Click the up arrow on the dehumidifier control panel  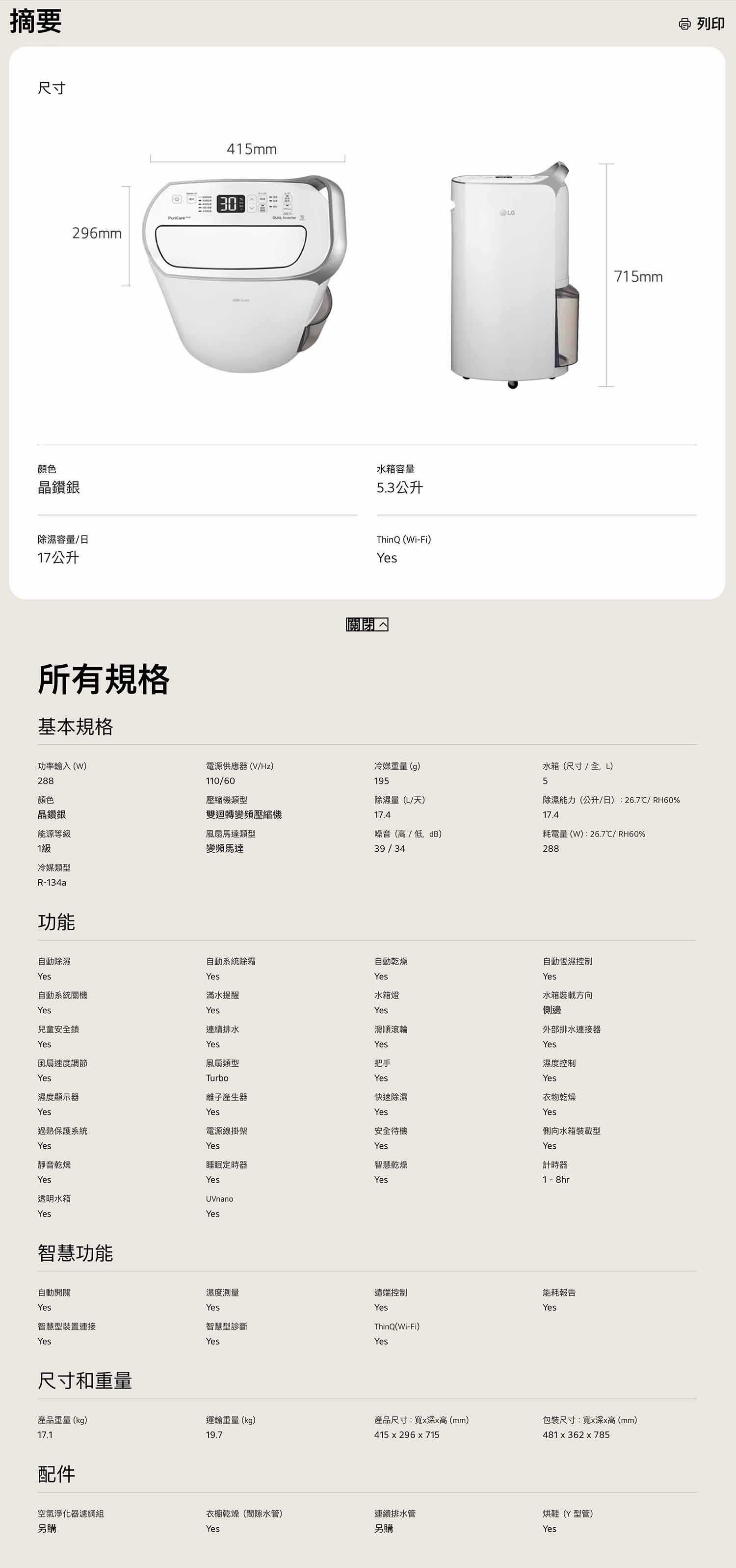click(x=251, y=199)
